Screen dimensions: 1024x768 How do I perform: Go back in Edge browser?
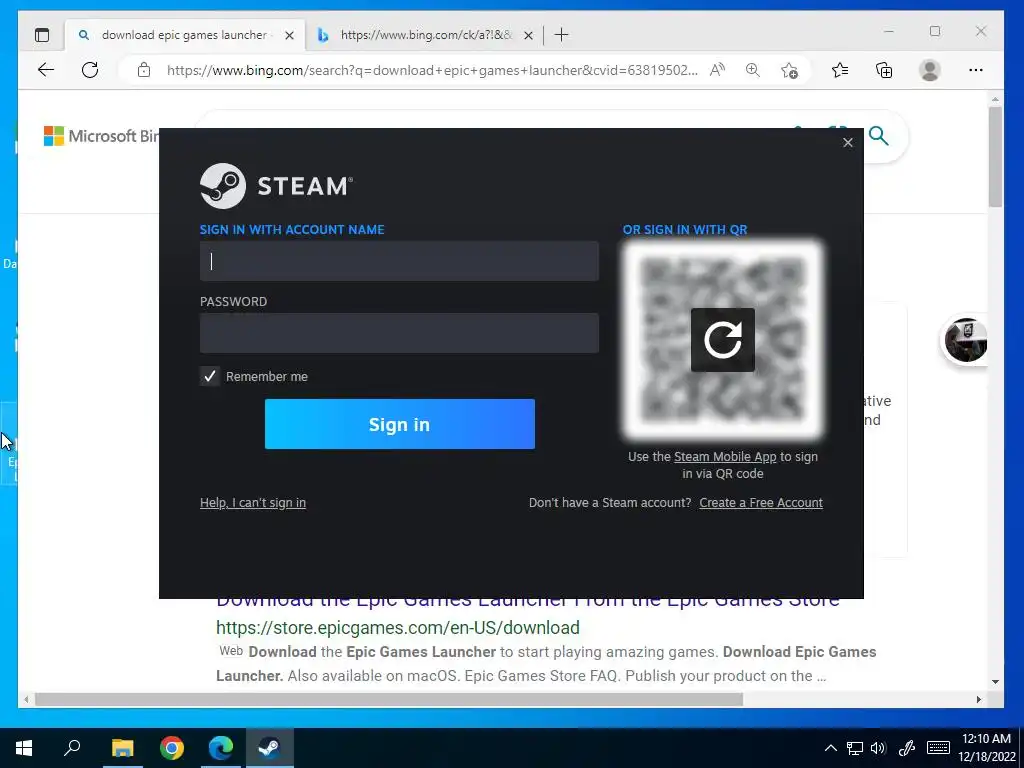46,70
